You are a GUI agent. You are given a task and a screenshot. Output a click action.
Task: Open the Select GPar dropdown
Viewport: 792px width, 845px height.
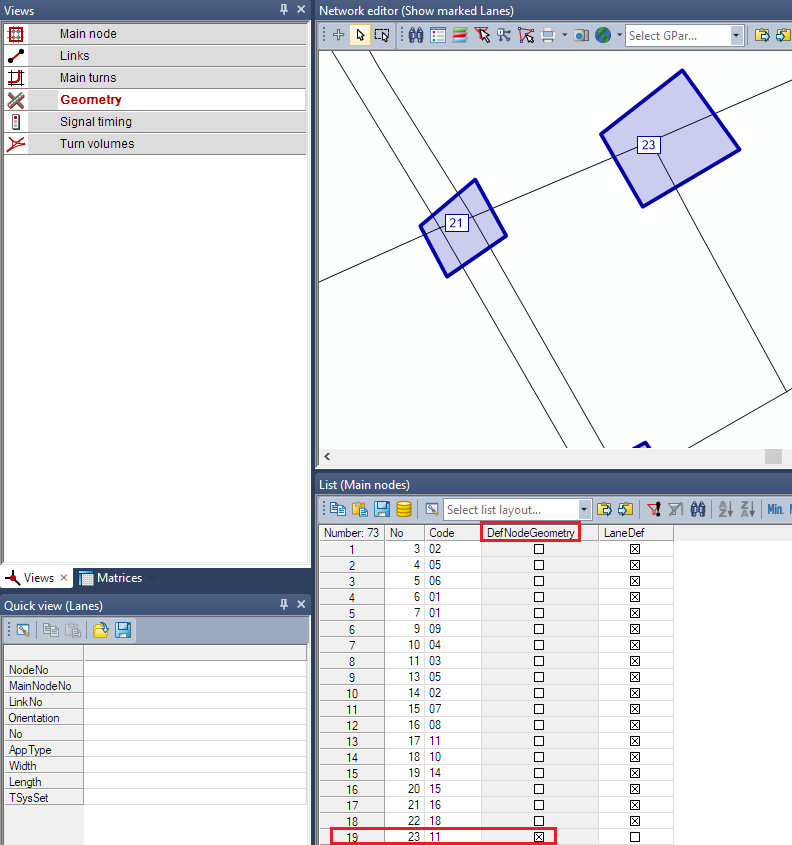736,35
